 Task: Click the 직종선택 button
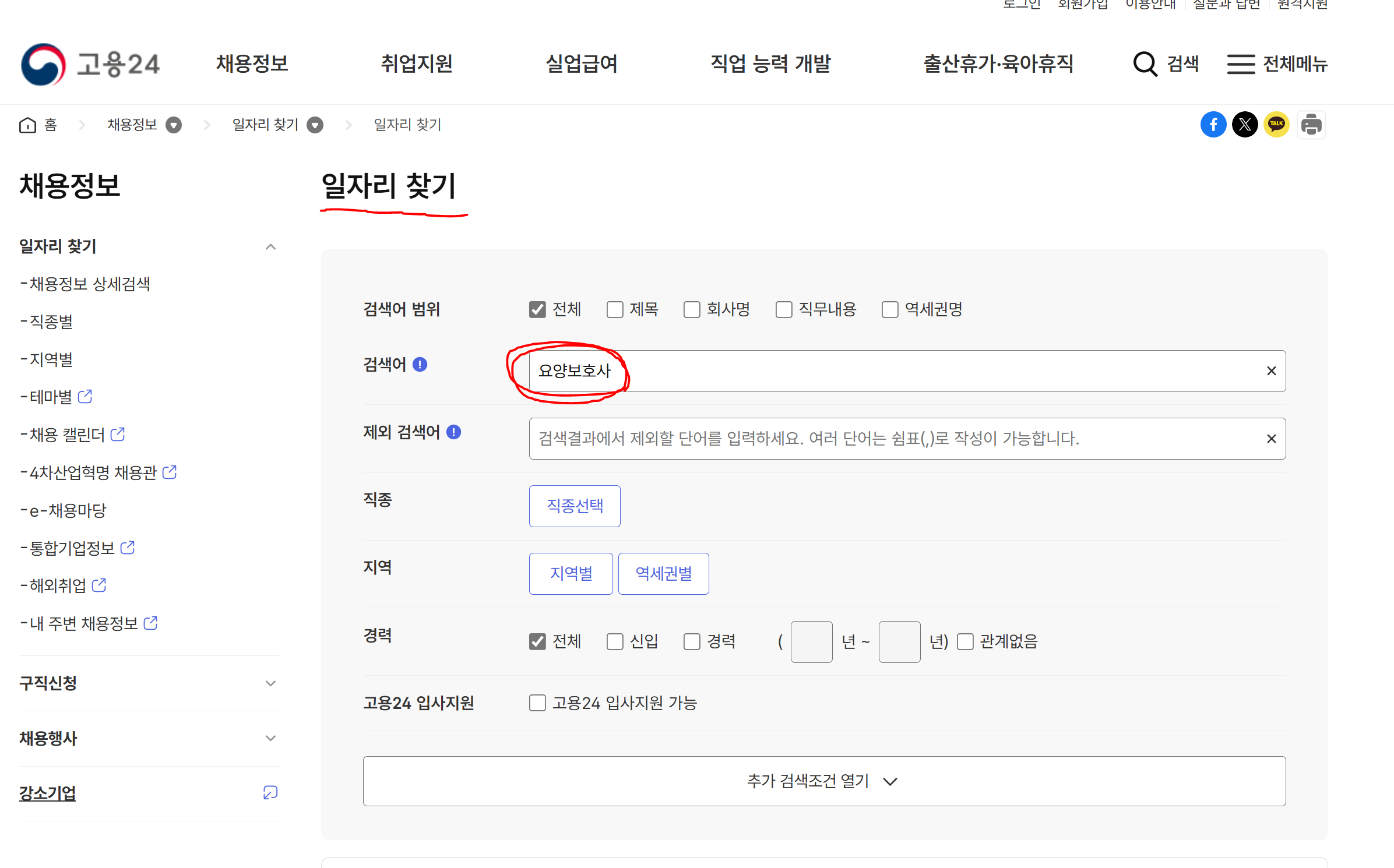coord(574,506)
